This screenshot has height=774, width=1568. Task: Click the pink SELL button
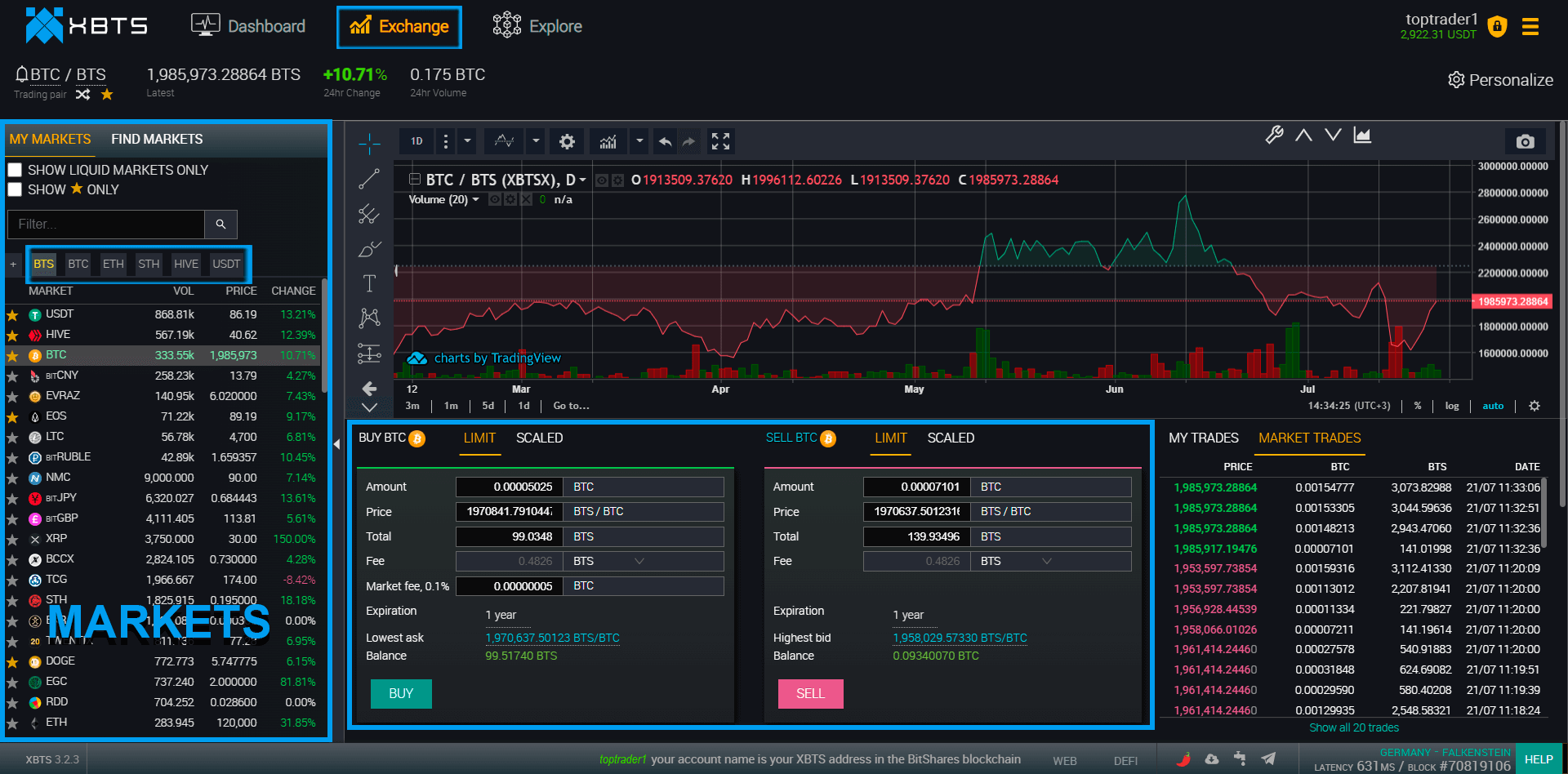click(810, 693)
